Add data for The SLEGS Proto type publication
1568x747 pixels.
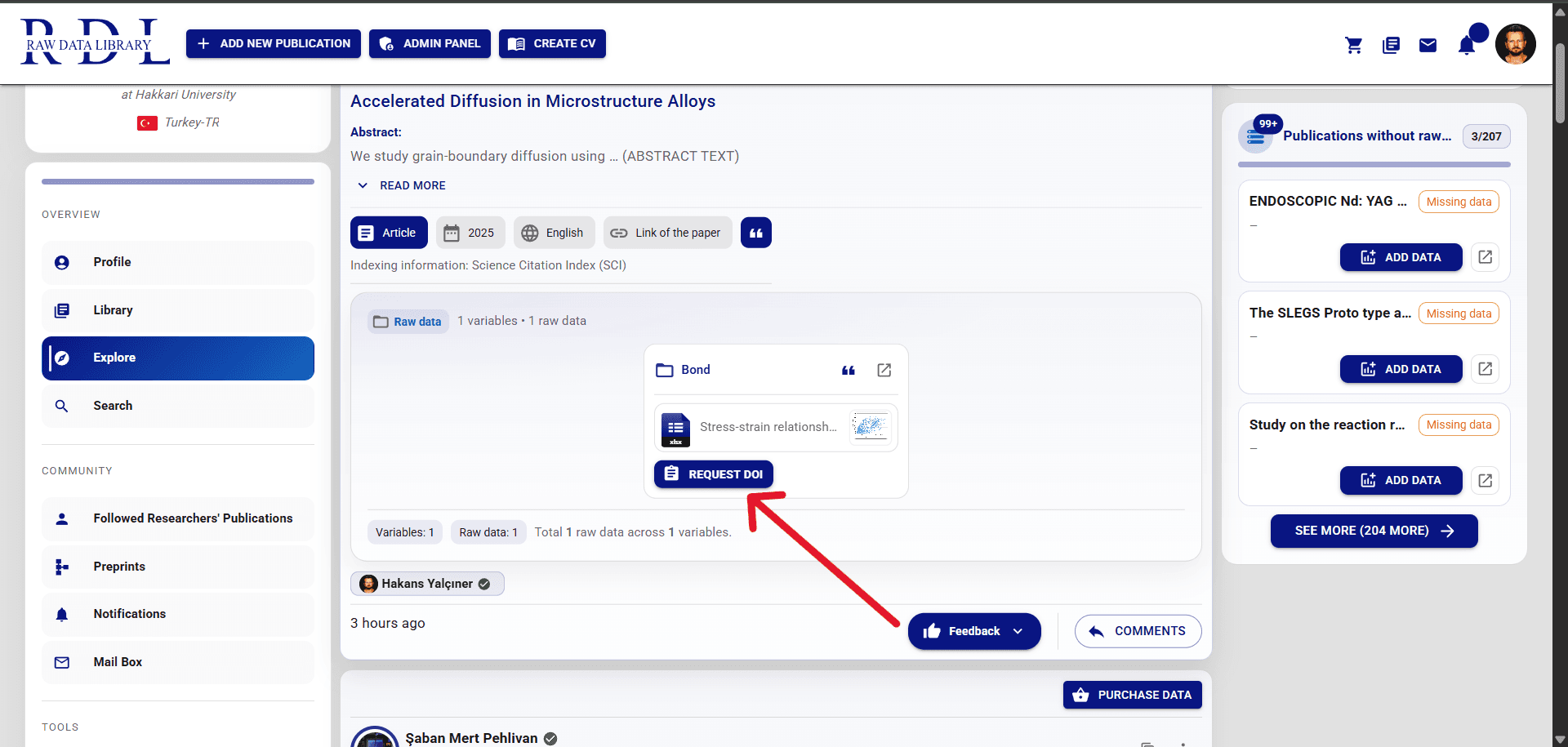[1401, 369]
